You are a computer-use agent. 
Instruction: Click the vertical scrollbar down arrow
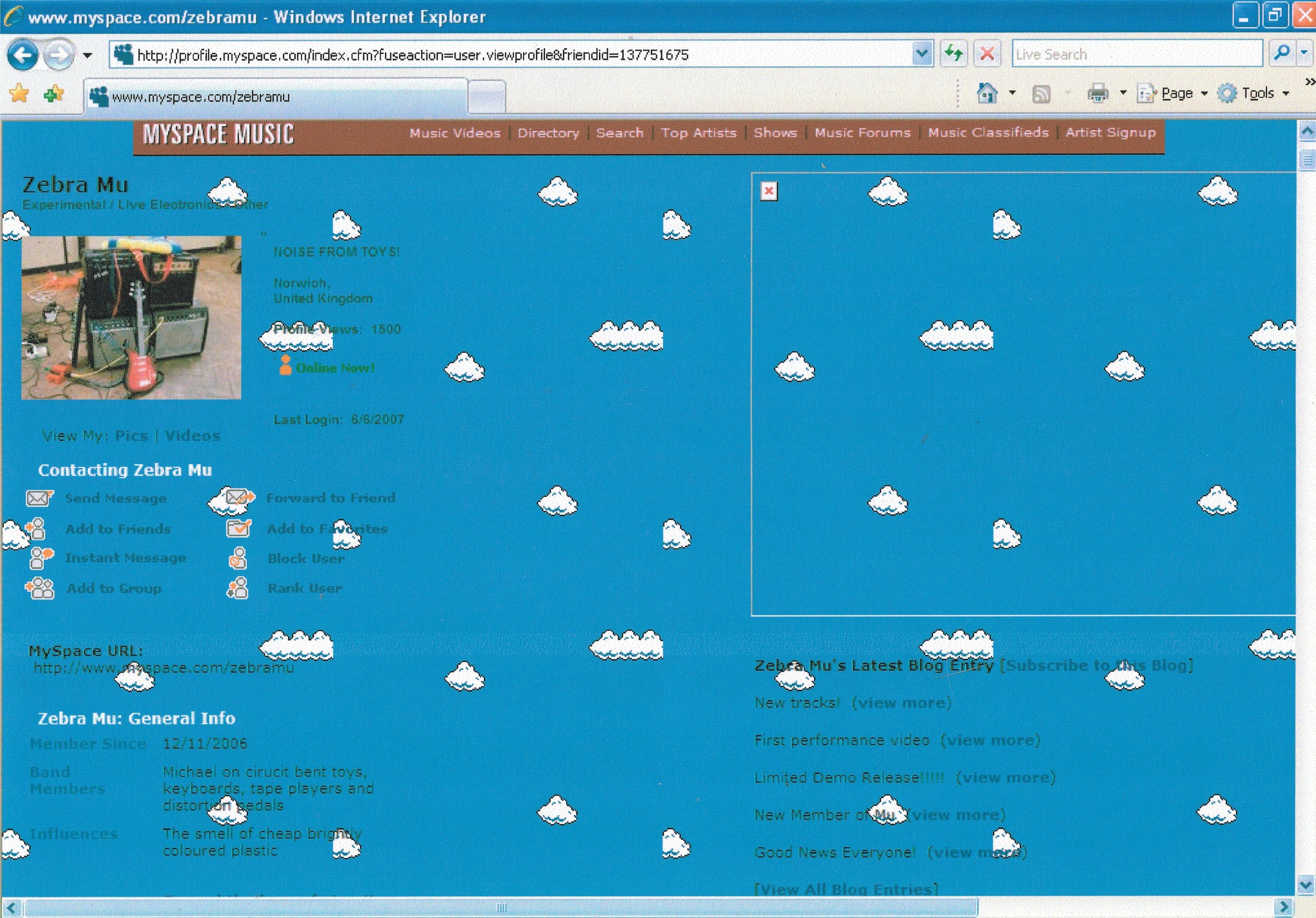click(x=1306, y=885)
